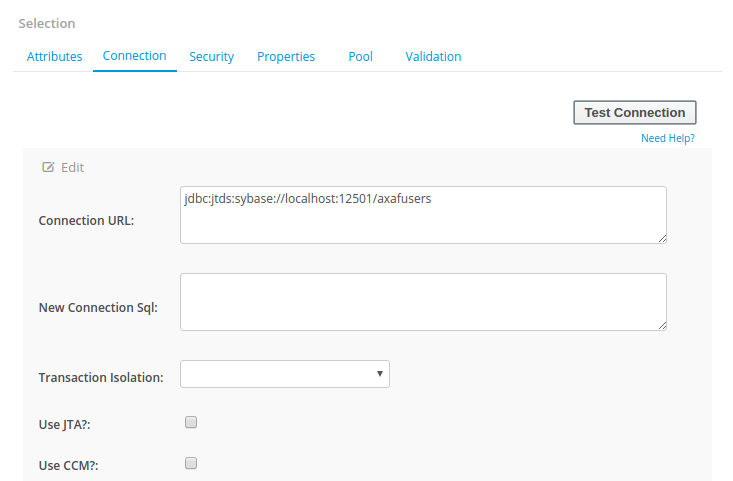The width and height of the screenshot is (733, 481).
Task: Click the New Connection Sql resize grip
Action: tap(662, 326)
